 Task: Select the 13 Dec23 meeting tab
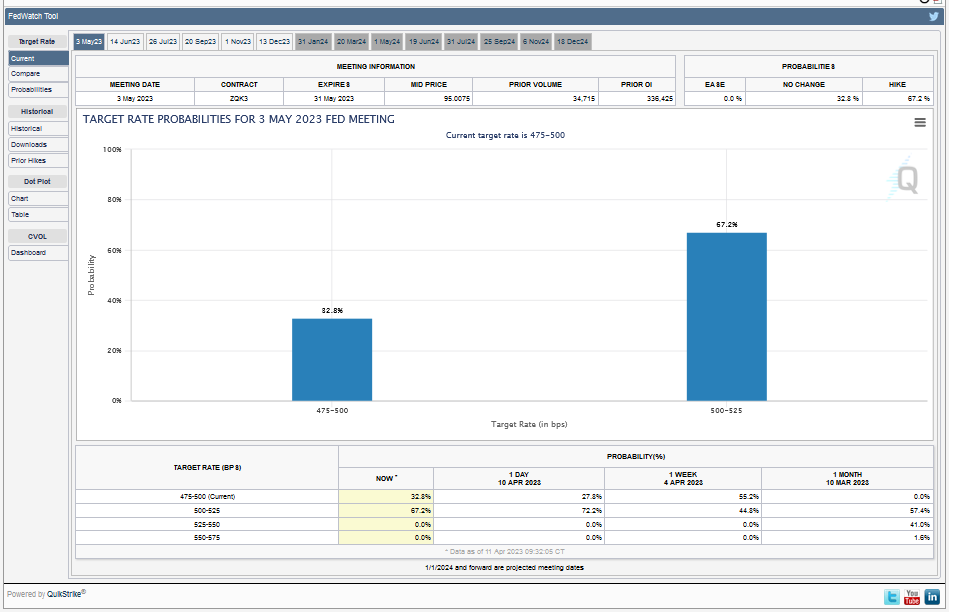[274, 42]
